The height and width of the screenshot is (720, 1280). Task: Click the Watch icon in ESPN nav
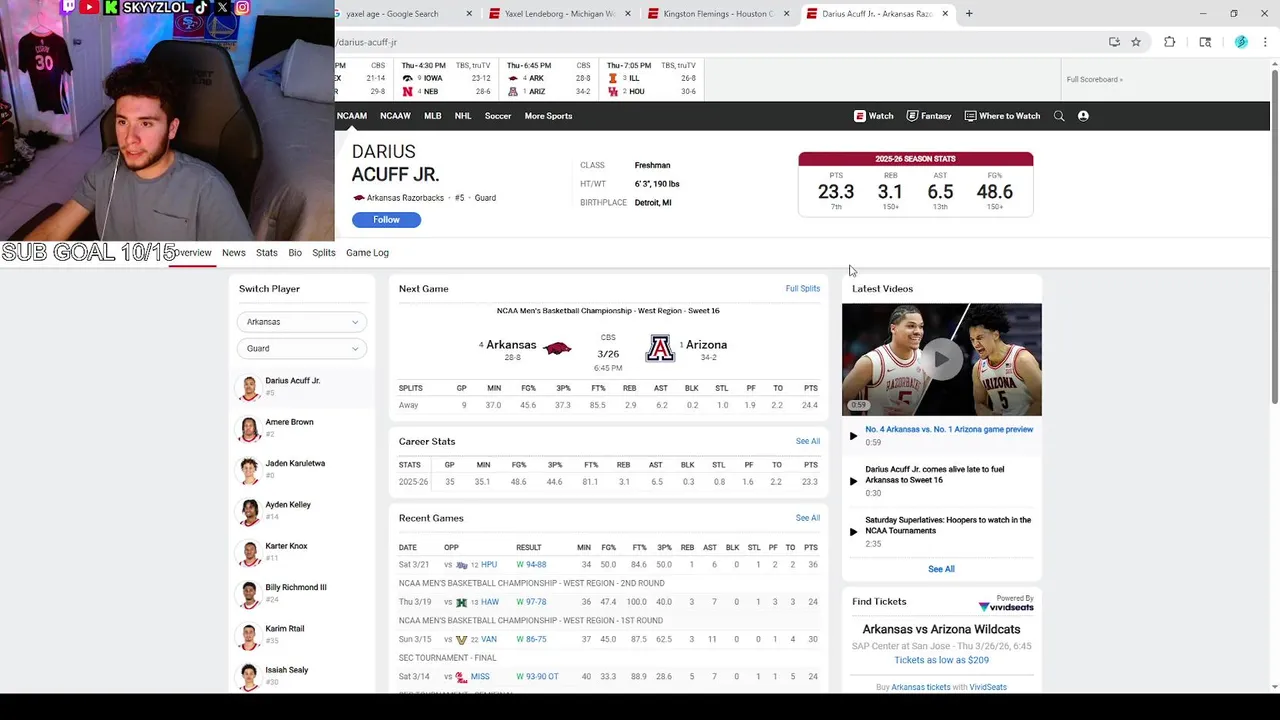(859, 116)
